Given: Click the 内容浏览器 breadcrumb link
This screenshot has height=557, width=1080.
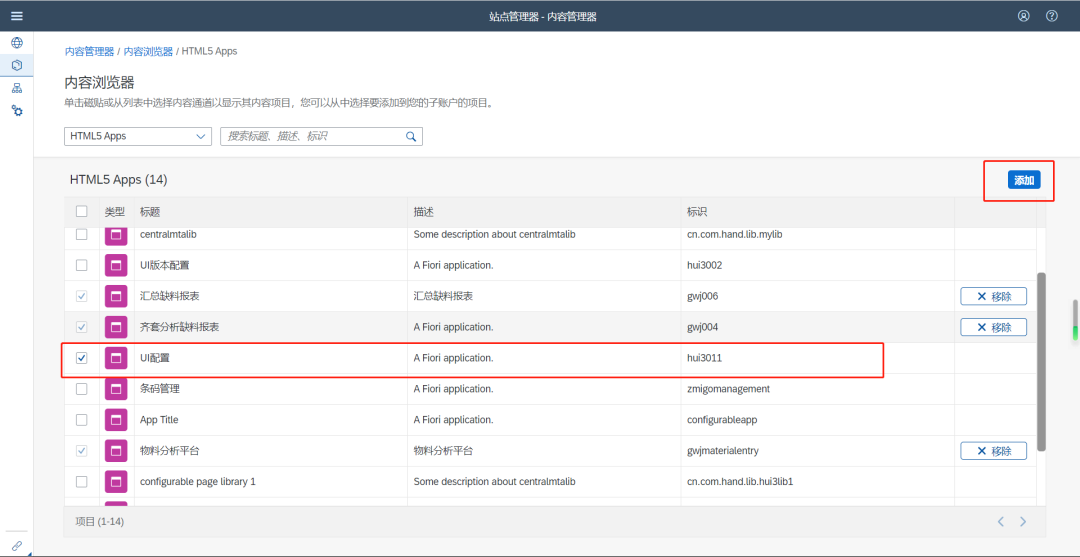Looking at the screenshot, I should point(148,52).
